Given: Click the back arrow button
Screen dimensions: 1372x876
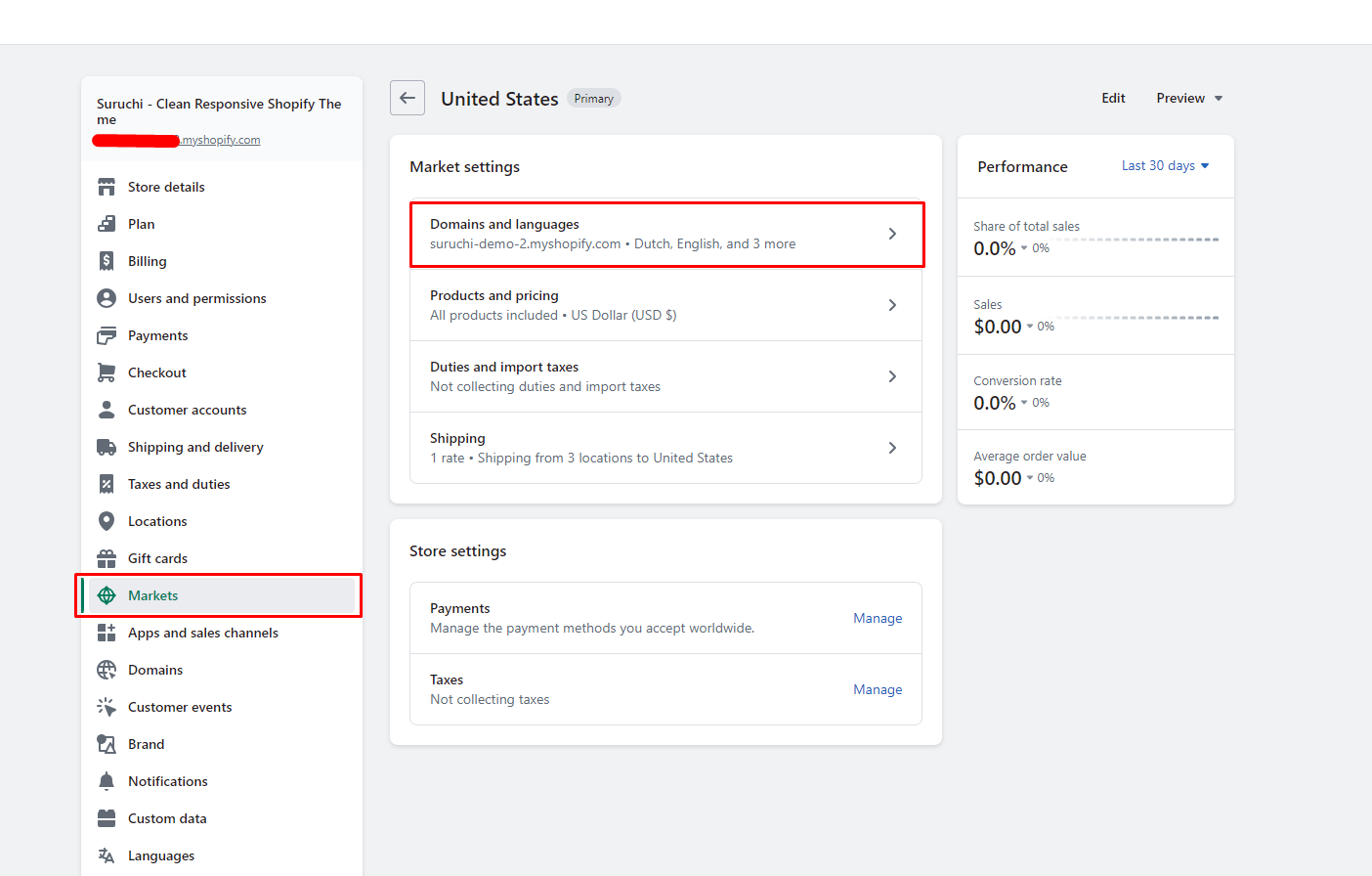Looking at the screenshot, I should [407, 98].
